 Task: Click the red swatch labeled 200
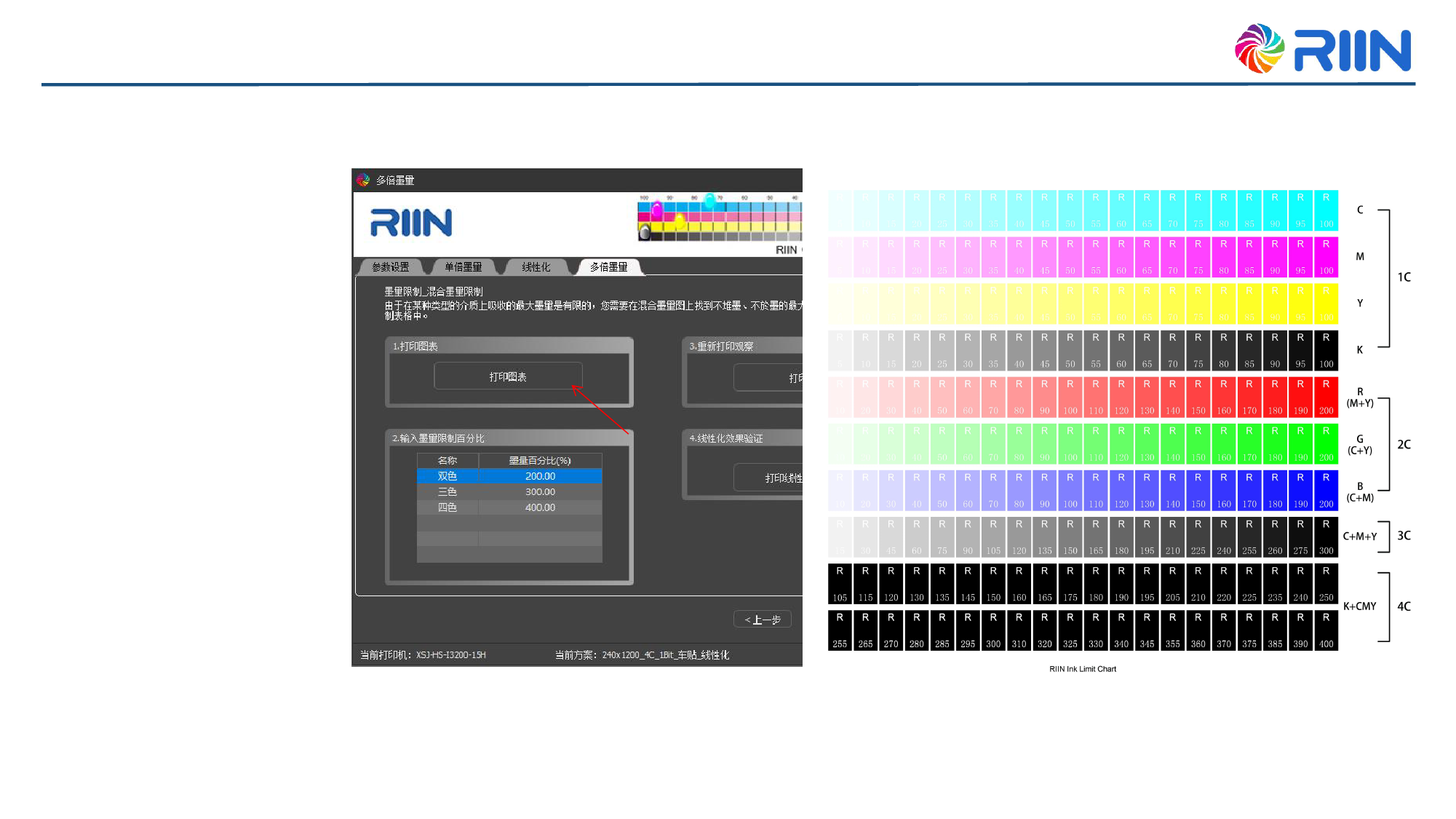tap(1326, 397)
